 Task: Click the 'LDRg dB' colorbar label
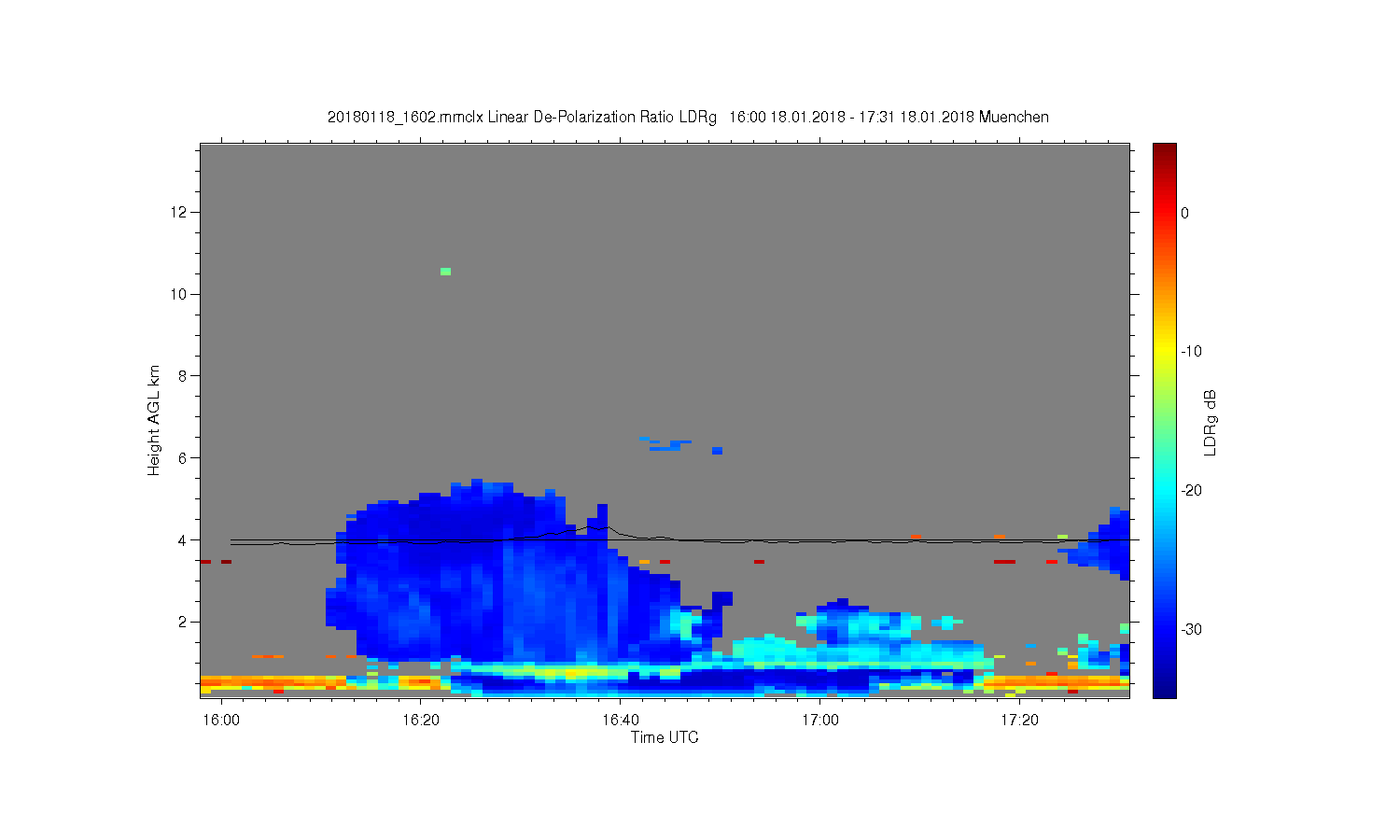pyautogui.click(x=1211, y=422)
